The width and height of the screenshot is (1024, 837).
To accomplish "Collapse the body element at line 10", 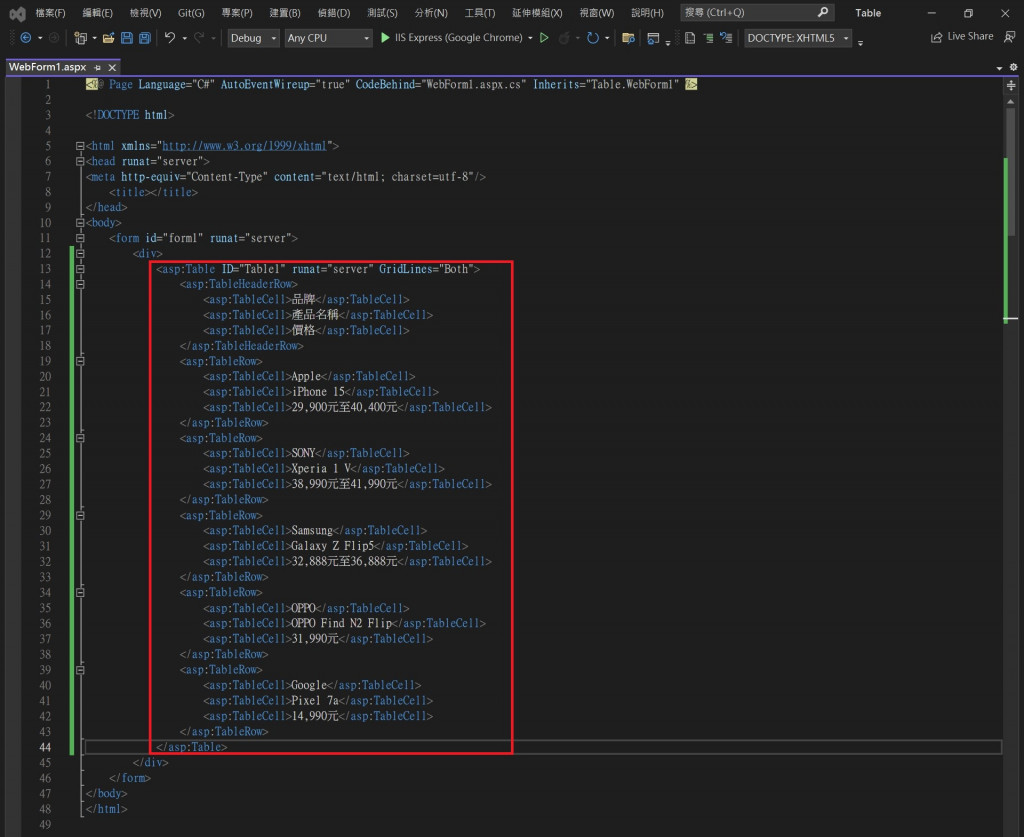I will (x=80, y=223).
